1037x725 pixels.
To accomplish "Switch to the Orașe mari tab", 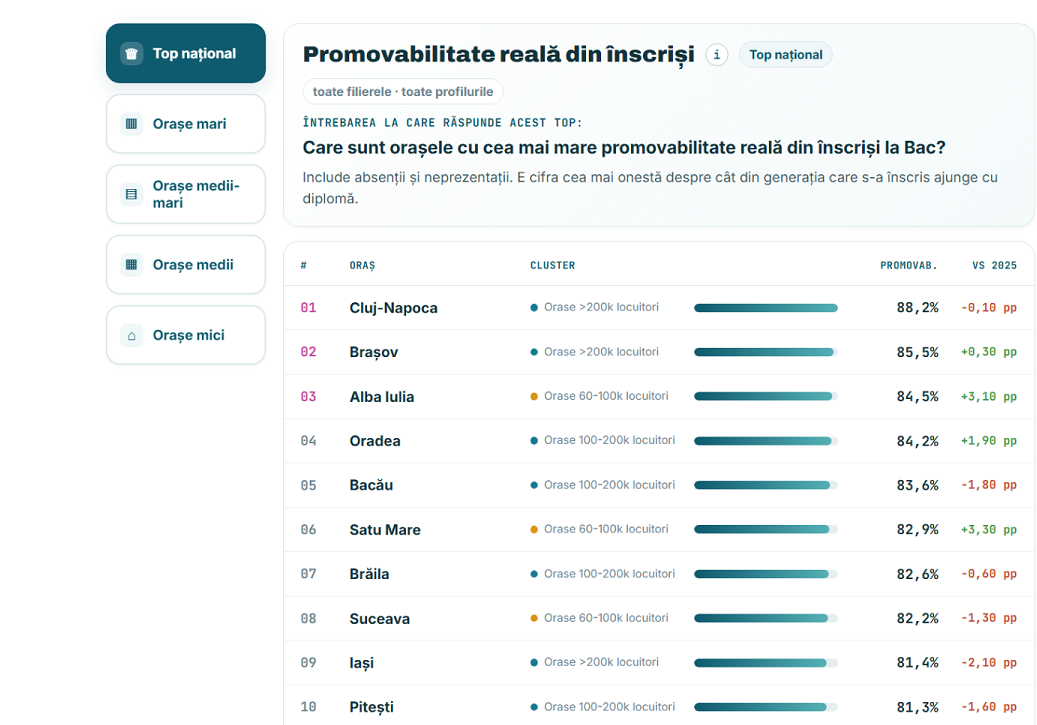I will tap(186, 124).
